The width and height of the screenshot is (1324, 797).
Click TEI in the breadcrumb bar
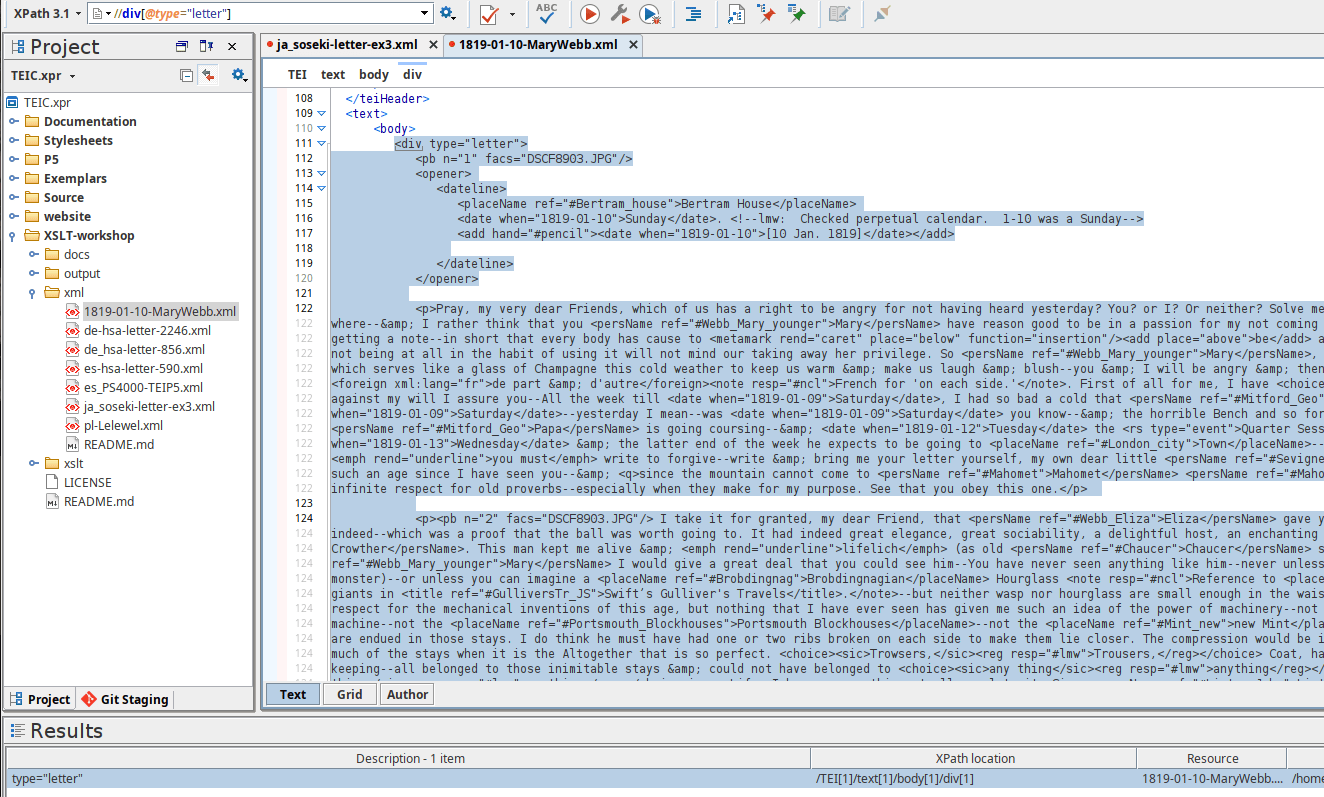[297, 74]
